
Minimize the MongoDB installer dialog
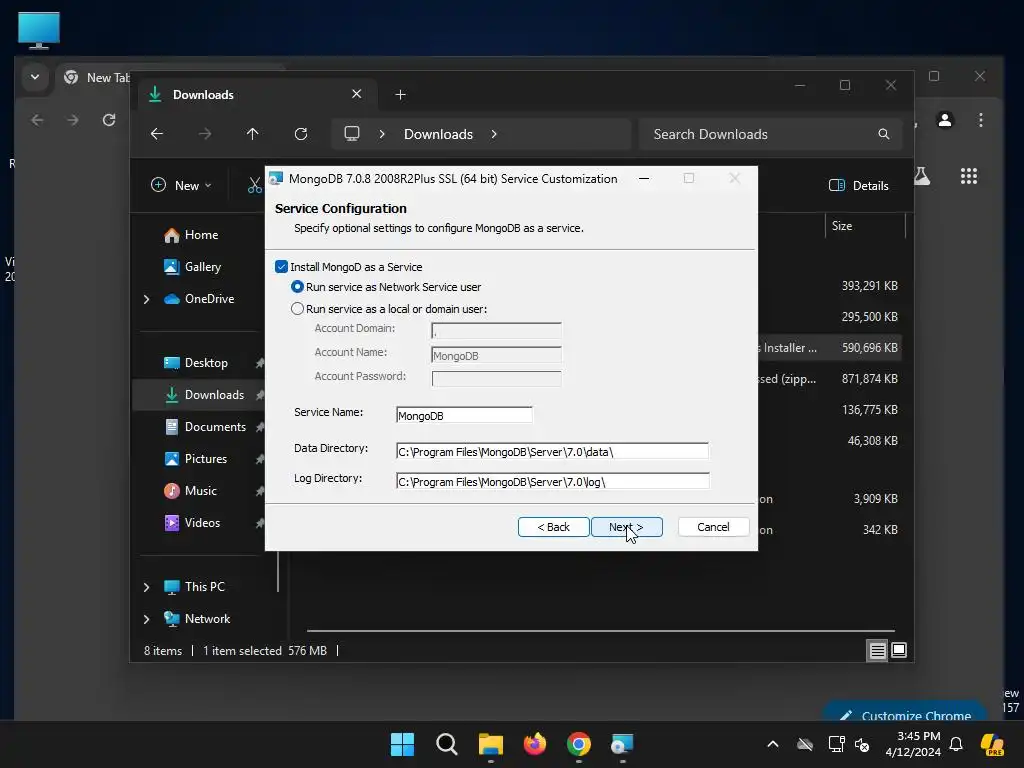point(644,178)
